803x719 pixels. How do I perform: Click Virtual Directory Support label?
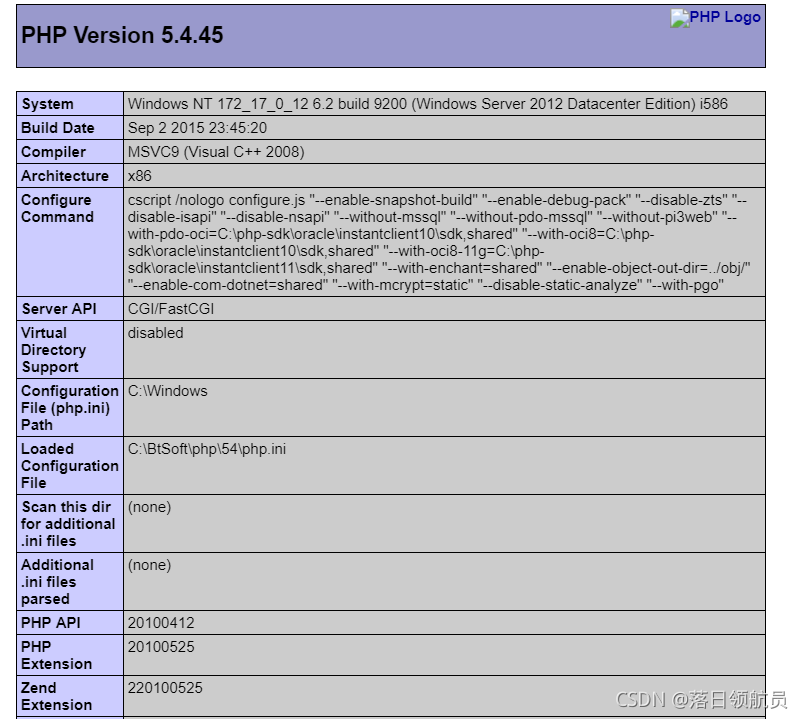click(54, 350)
